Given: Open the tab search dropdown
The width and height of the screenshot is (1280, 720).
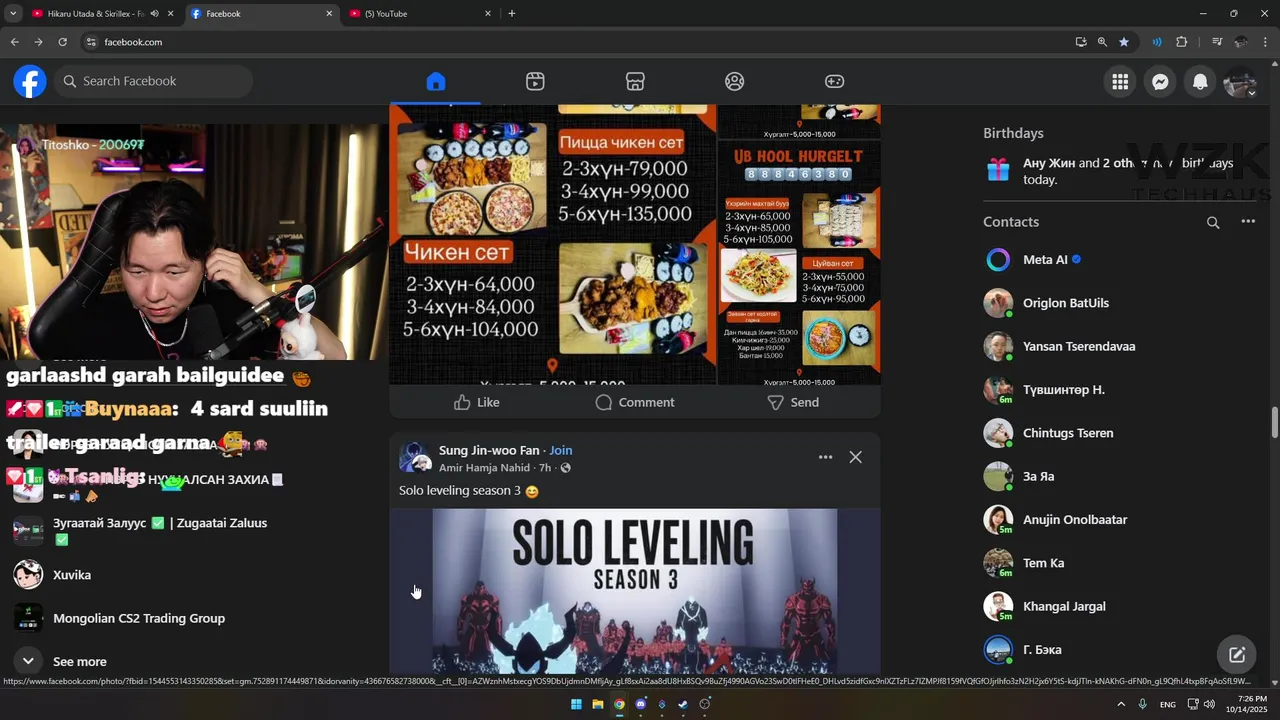Looking at the screenshot, I should point(13,14).
